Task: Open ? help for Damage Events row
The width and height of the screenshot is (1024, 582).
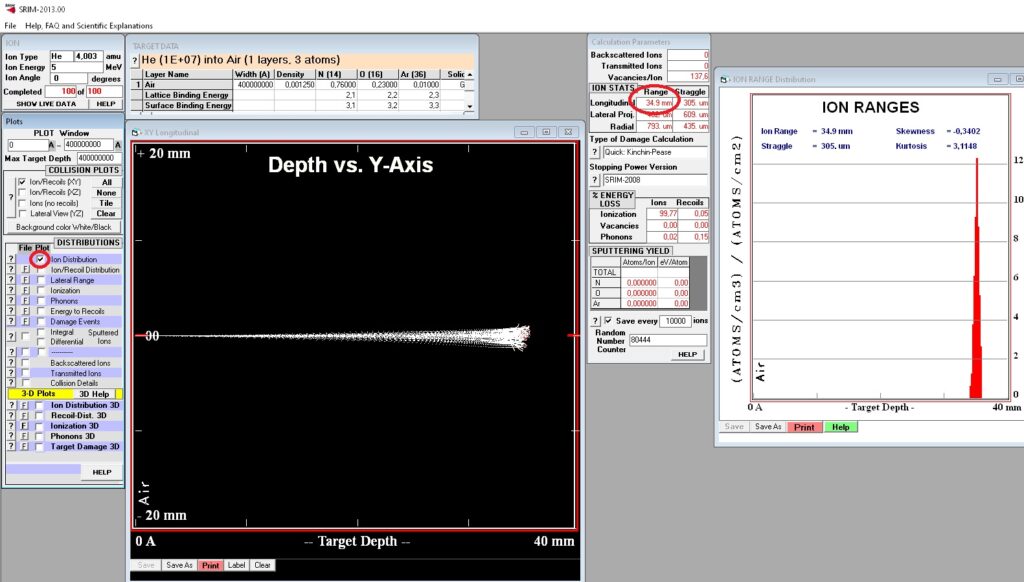Action: coord(10,322)
